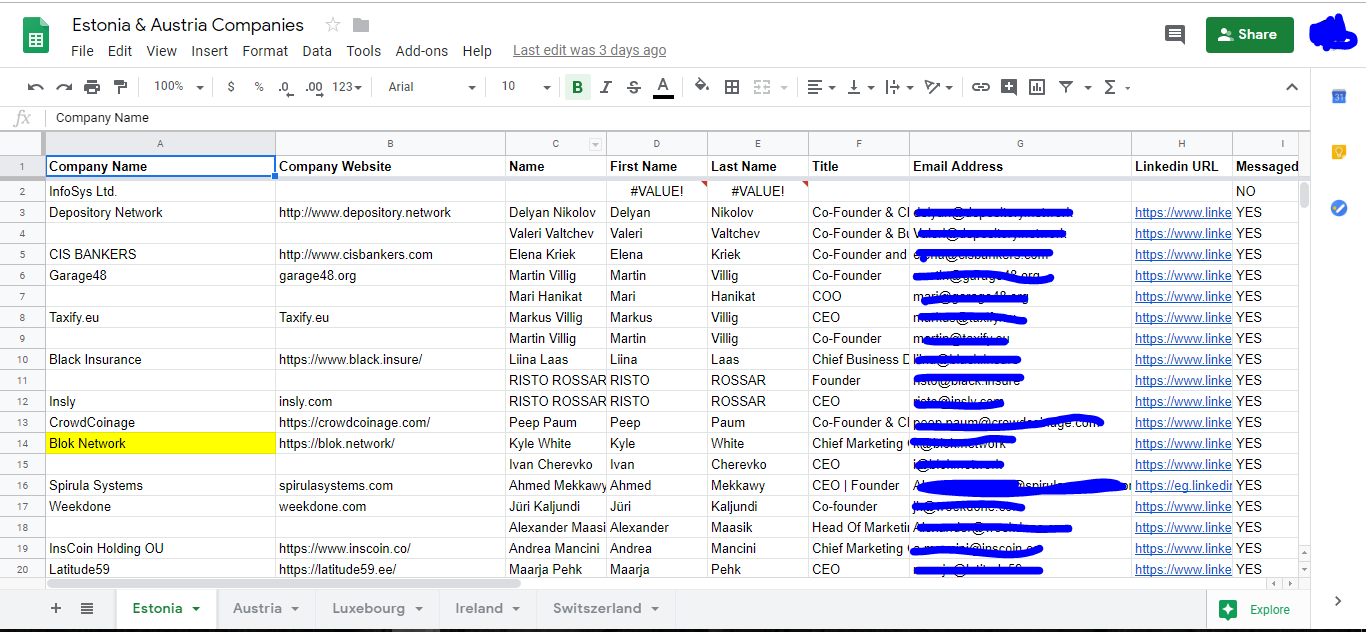The image size is (1366, 632).
Task: Open Keep in the side panel
Action: (x=1338, y=152)
